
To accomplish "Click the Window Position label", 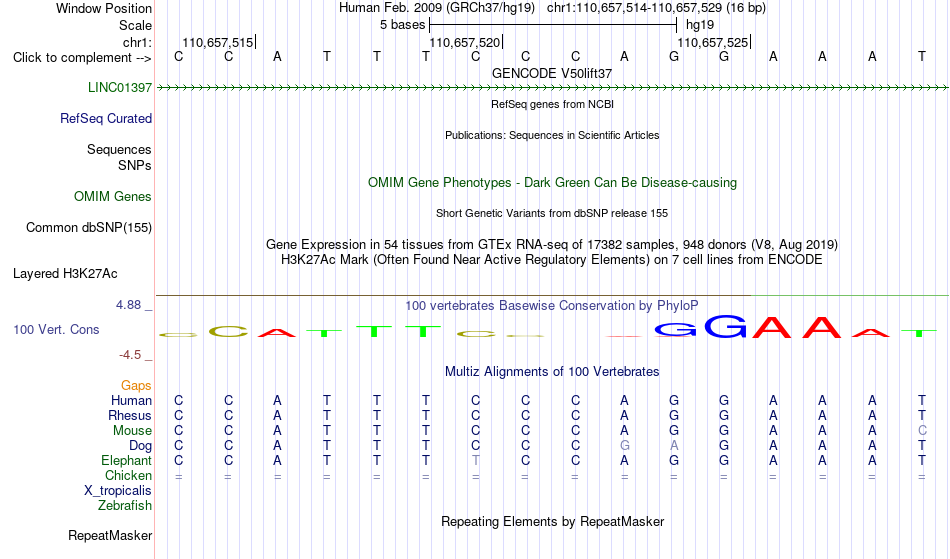I will coord(104,8).
